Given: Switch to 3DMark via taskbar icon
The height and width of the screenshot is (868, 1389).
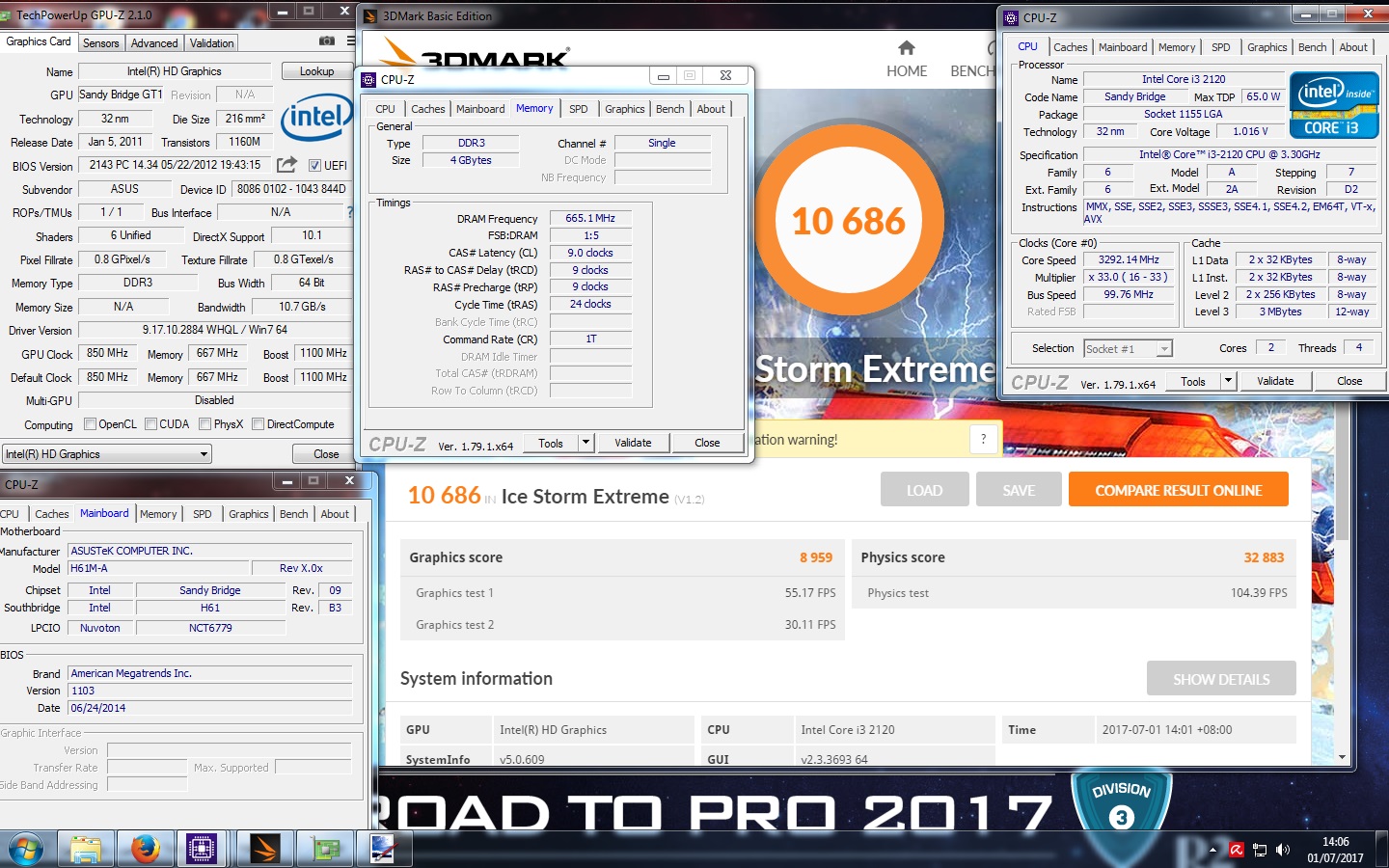Looking at the screenshot, I should [264, 849].
